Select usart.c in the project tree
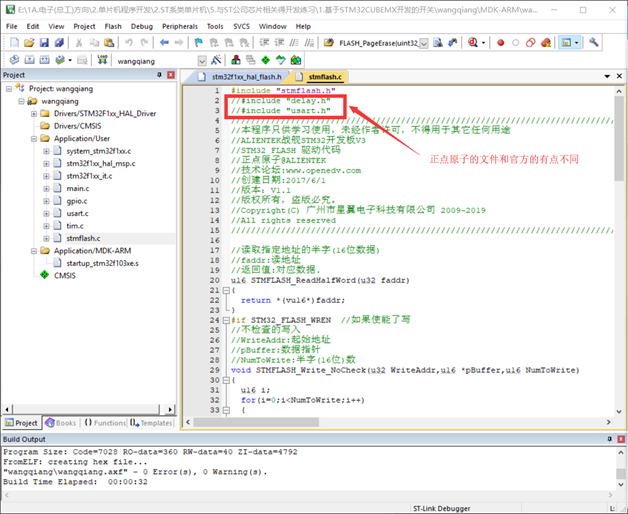Viewport: 628px width, 514px height. click(77, 213)
